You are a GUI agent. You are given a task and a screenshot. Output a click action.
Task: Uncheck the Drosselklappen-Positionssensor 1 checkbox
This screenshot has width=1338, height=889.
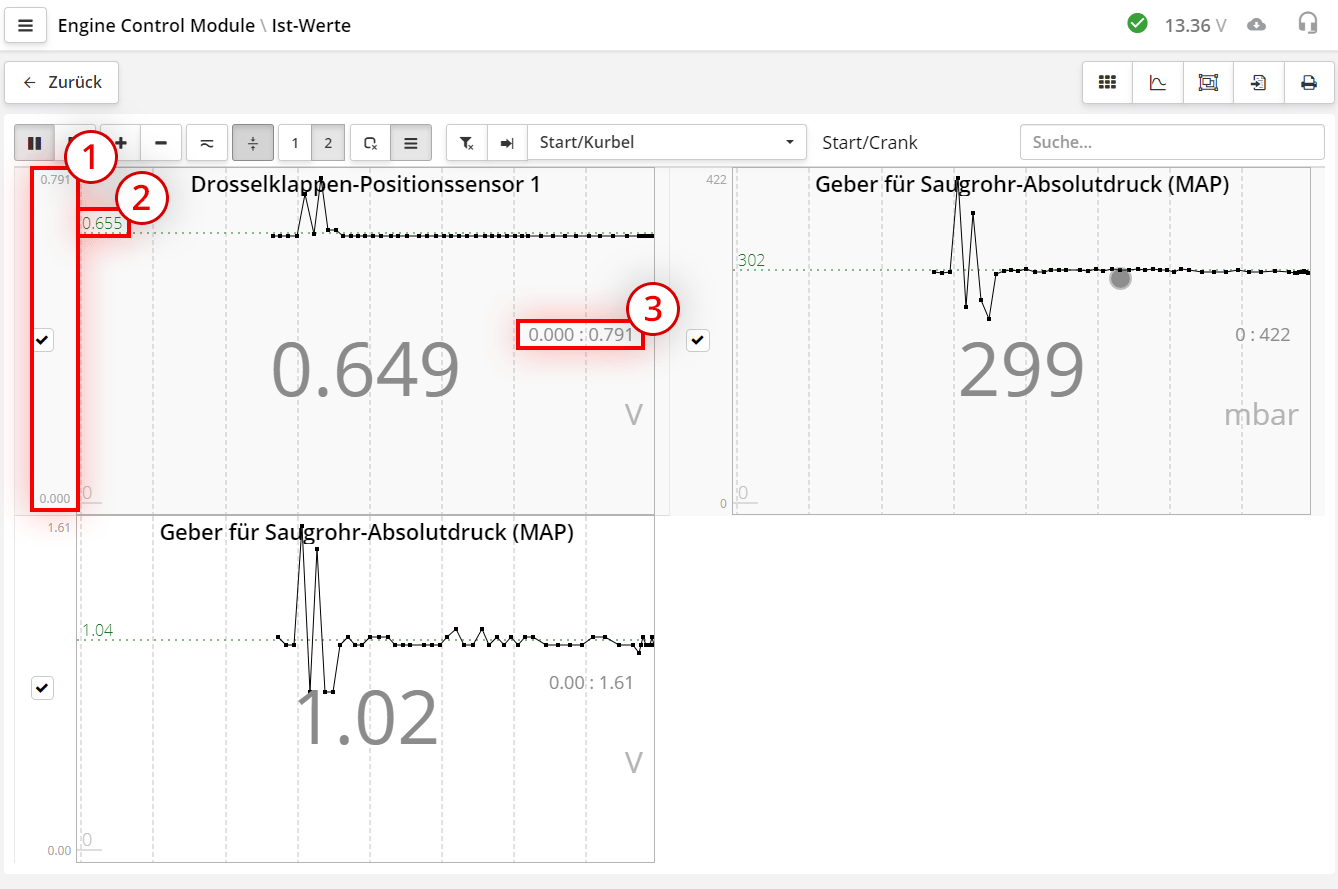point(42,341)
